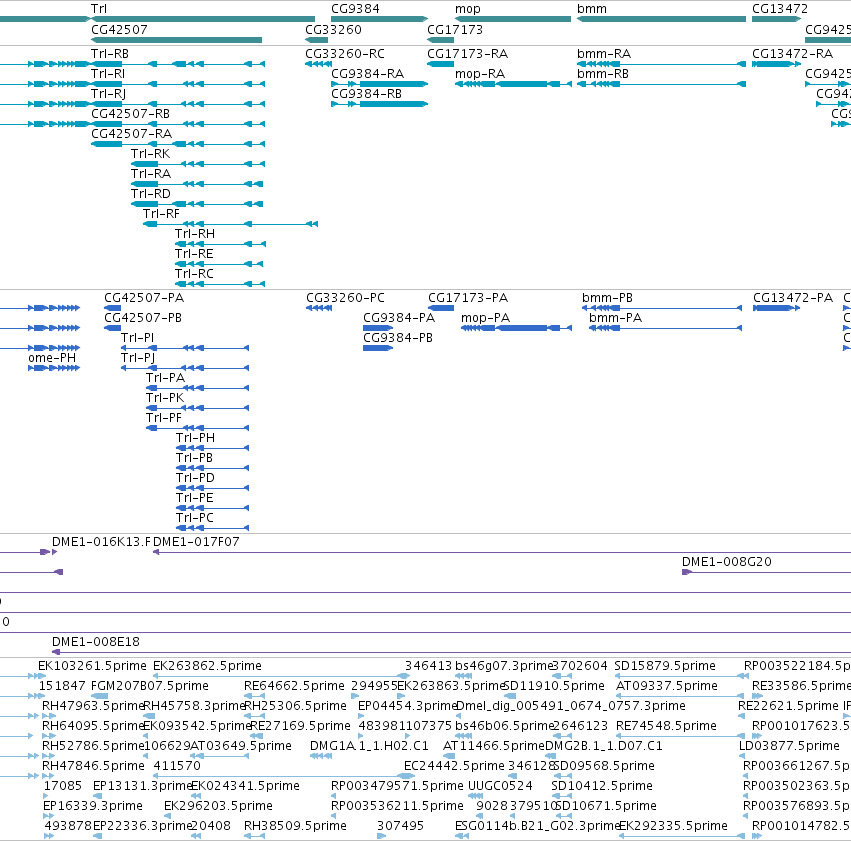Open the Trl-PI protein feature

point(137,338)
